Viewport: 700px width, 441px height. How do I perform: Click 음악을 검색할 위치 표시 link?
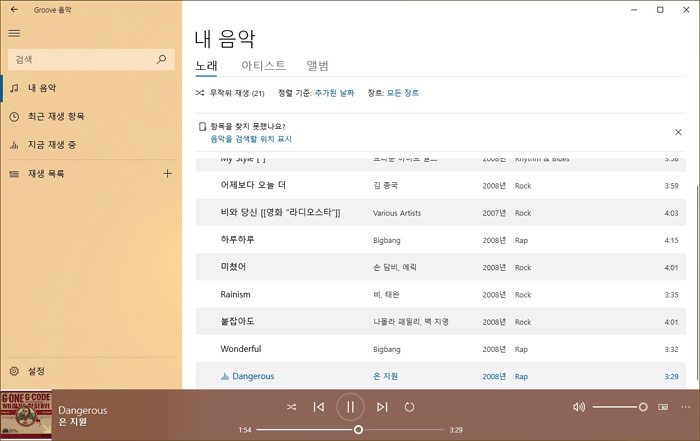tap(251, 139)
